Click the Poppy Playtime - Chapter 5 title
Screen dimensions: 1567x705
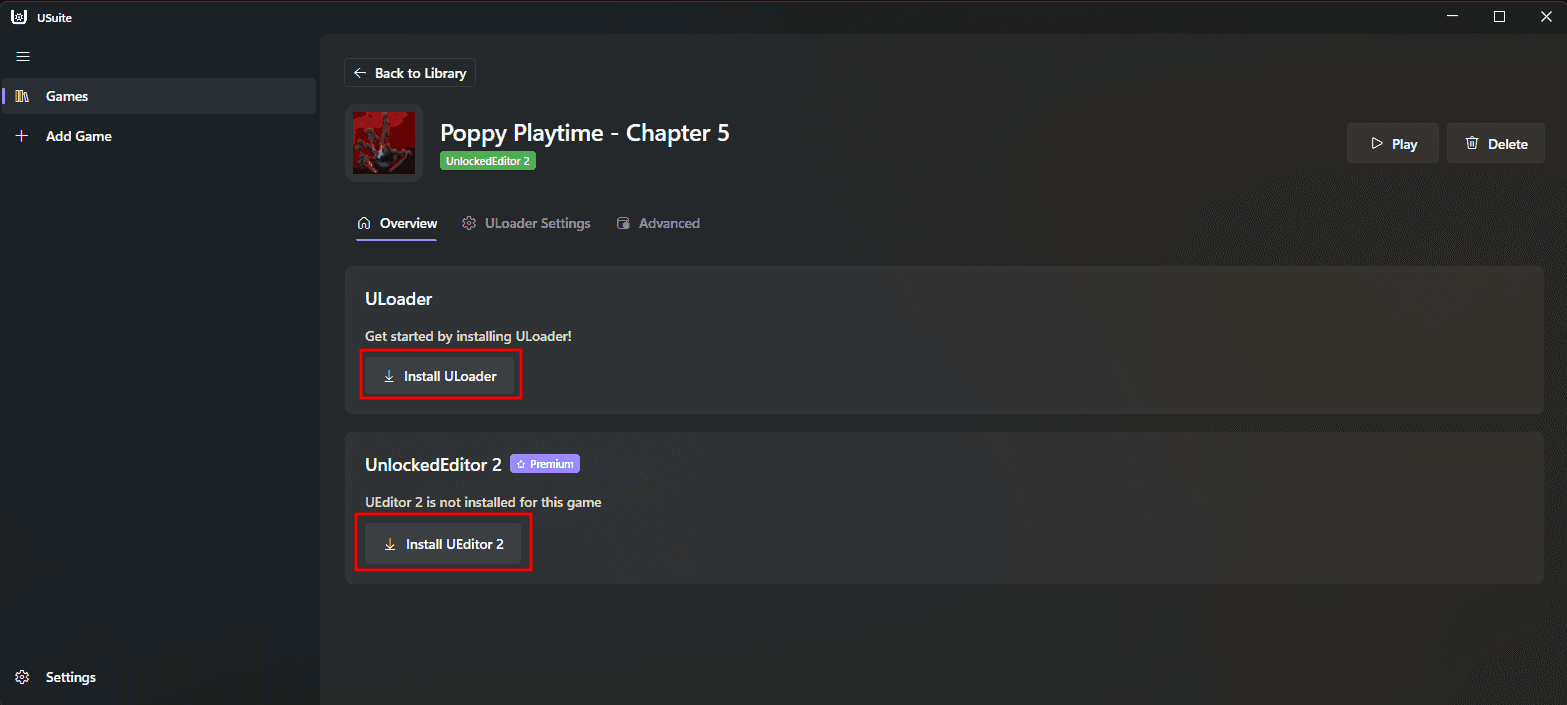point(585,133)
